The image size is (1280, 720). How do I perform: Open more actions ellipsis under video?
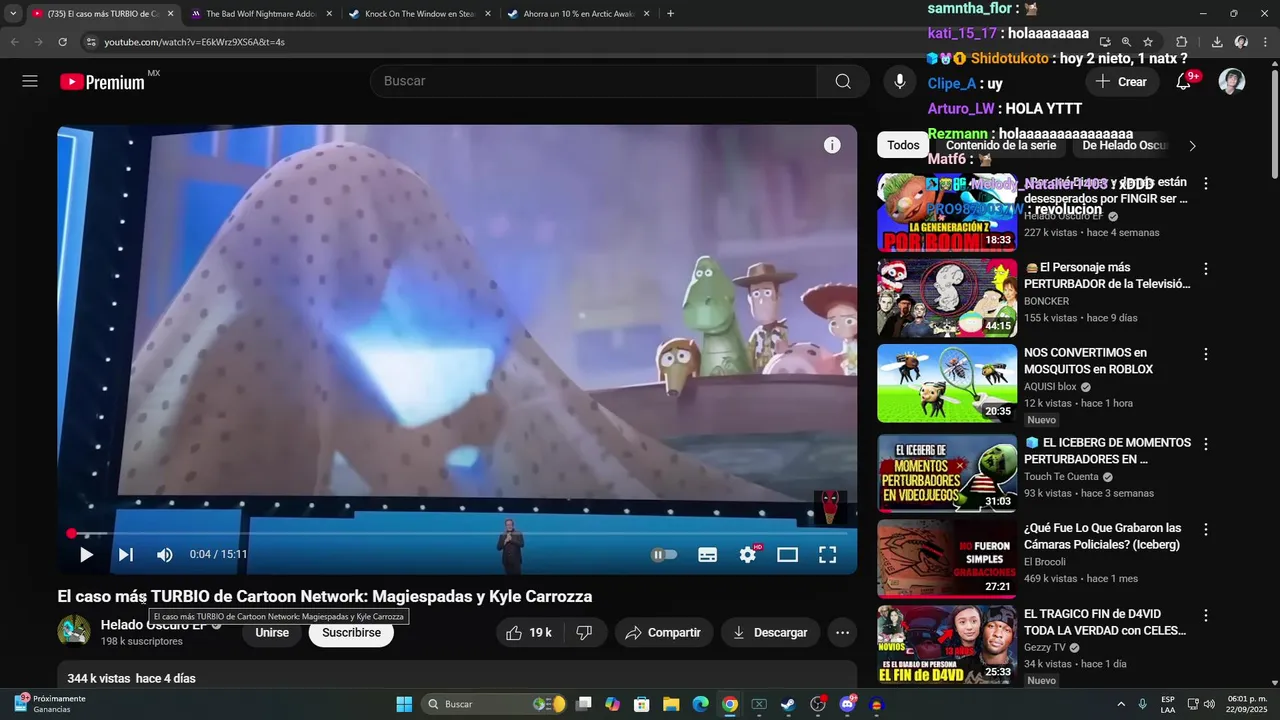tap(843, 633)
